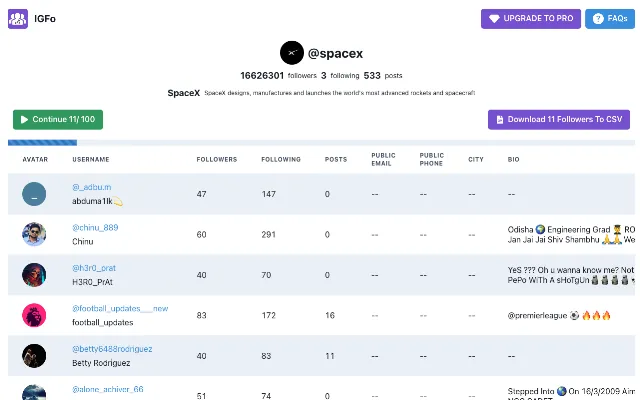Click the FOLLOWERS column header
The height and width of the screenshot is (400, 640).
(x=217, y=160)
